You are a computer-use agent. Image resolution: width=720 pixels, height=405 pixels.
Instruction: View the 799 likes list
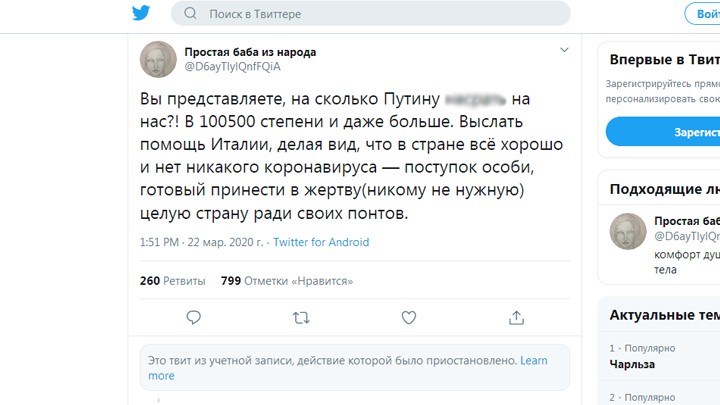[287, 281]
